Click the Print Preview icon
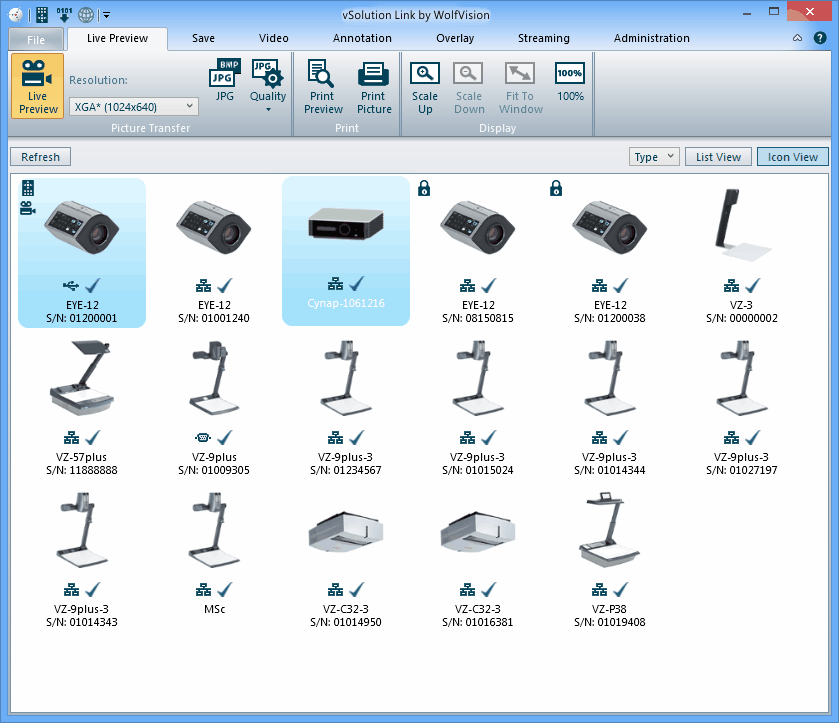Viewport: 839px width, 723px height. point(323,87)
